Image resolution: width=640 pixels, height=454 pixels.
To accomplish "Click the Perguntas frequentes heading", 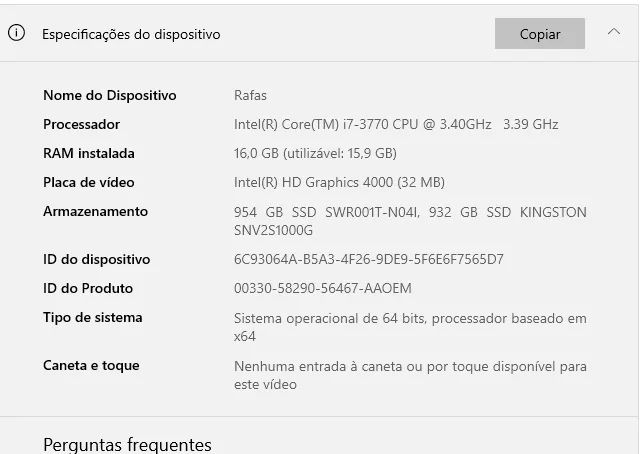I will point(127,444).
